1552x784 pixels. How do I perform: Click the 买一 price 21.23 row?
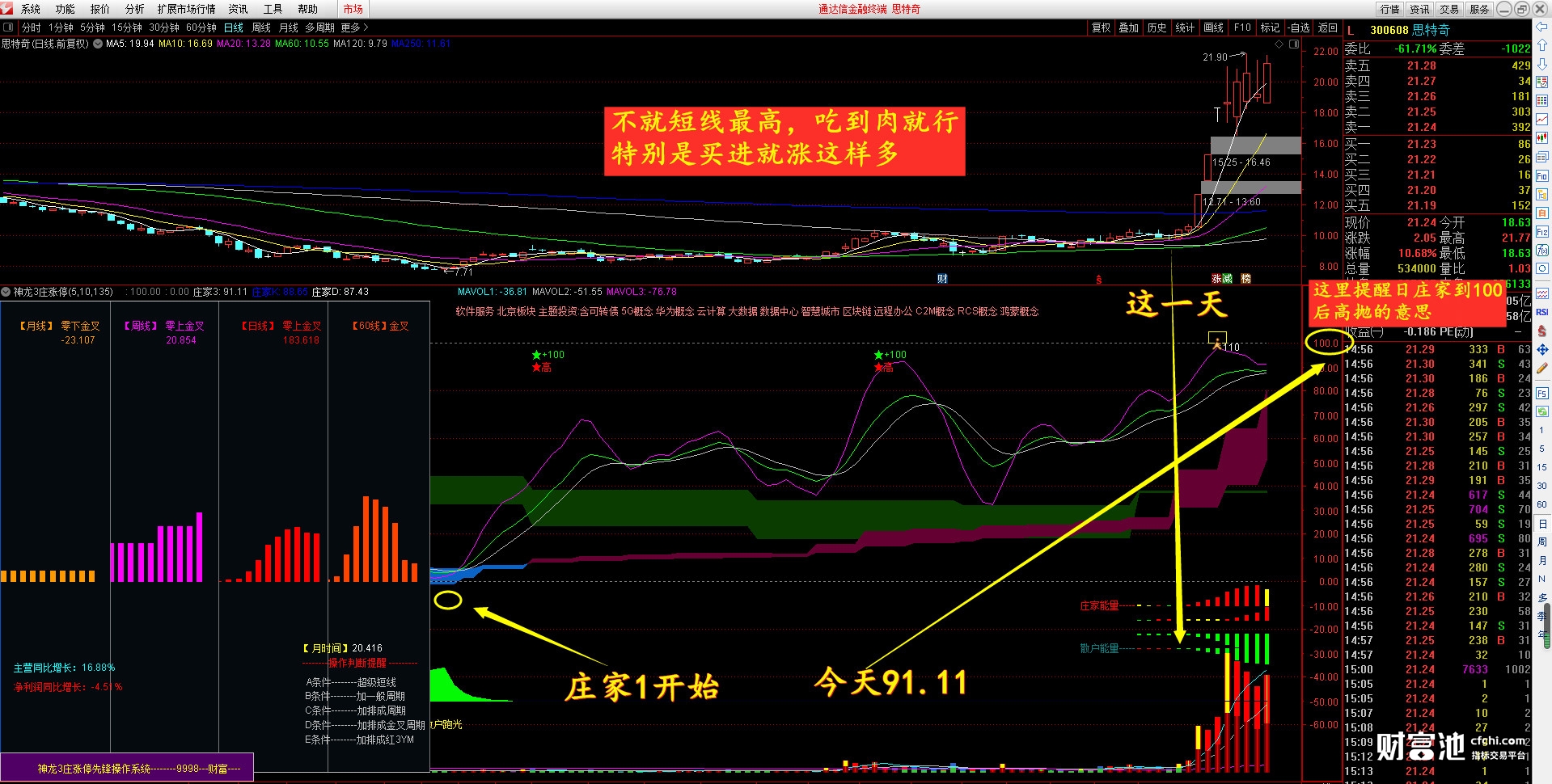1438,144
